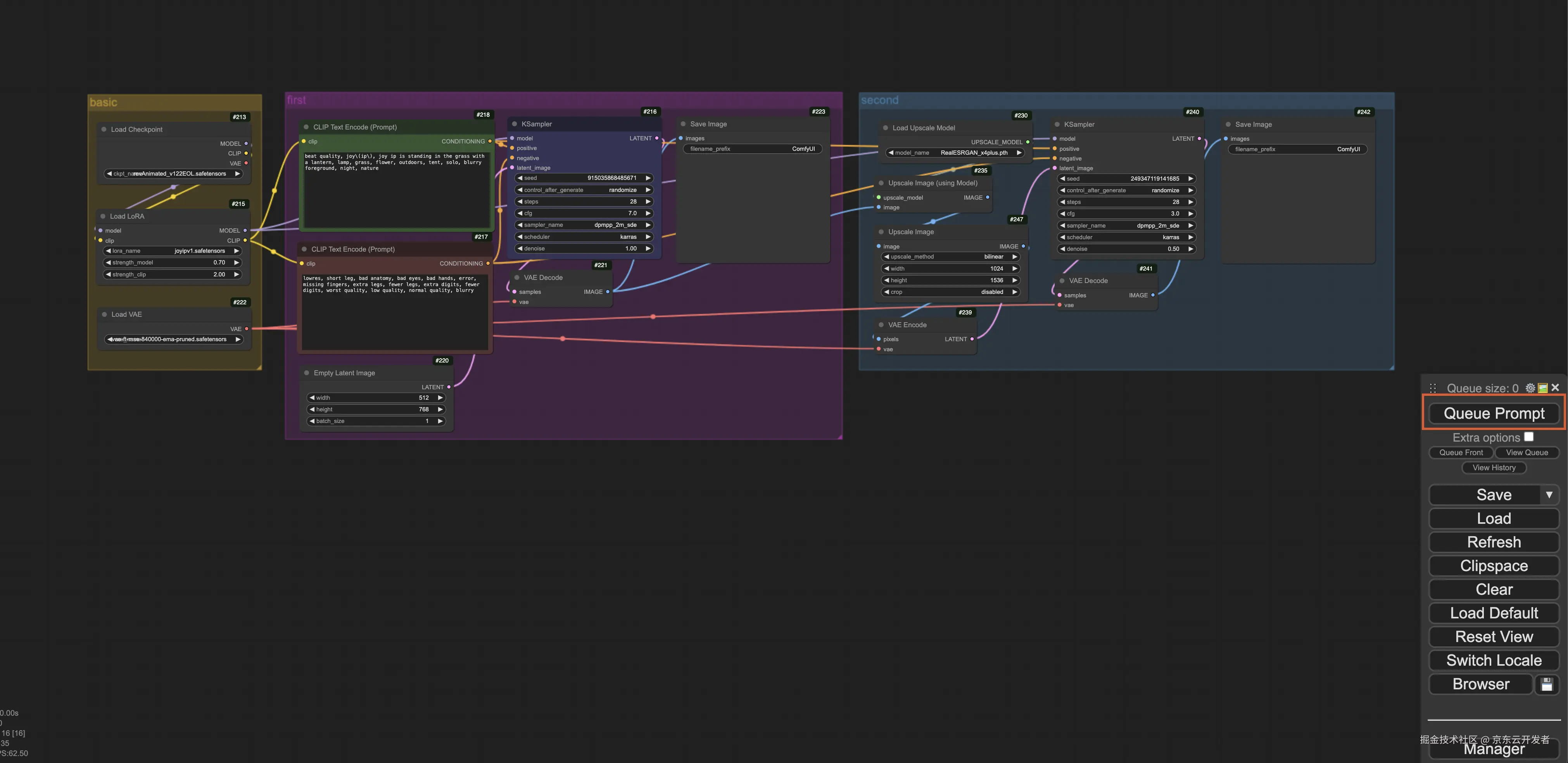This screenshot has height=763, width=1568.
Task: Click right arrow on first KSampler steps value
Action: (648, 201)
